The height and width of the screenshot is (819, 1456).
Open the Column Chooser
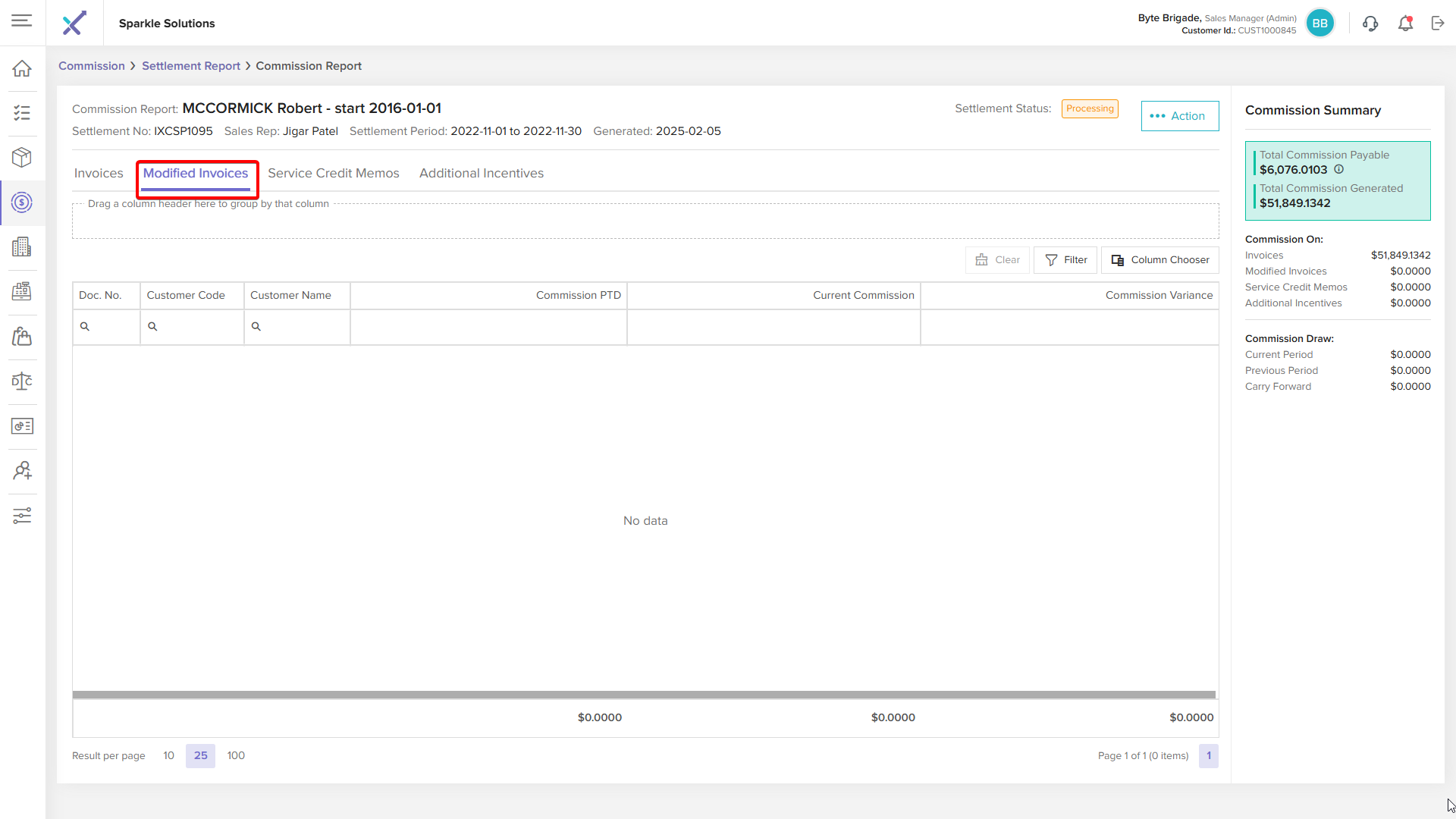click(x=1159, y=260)
